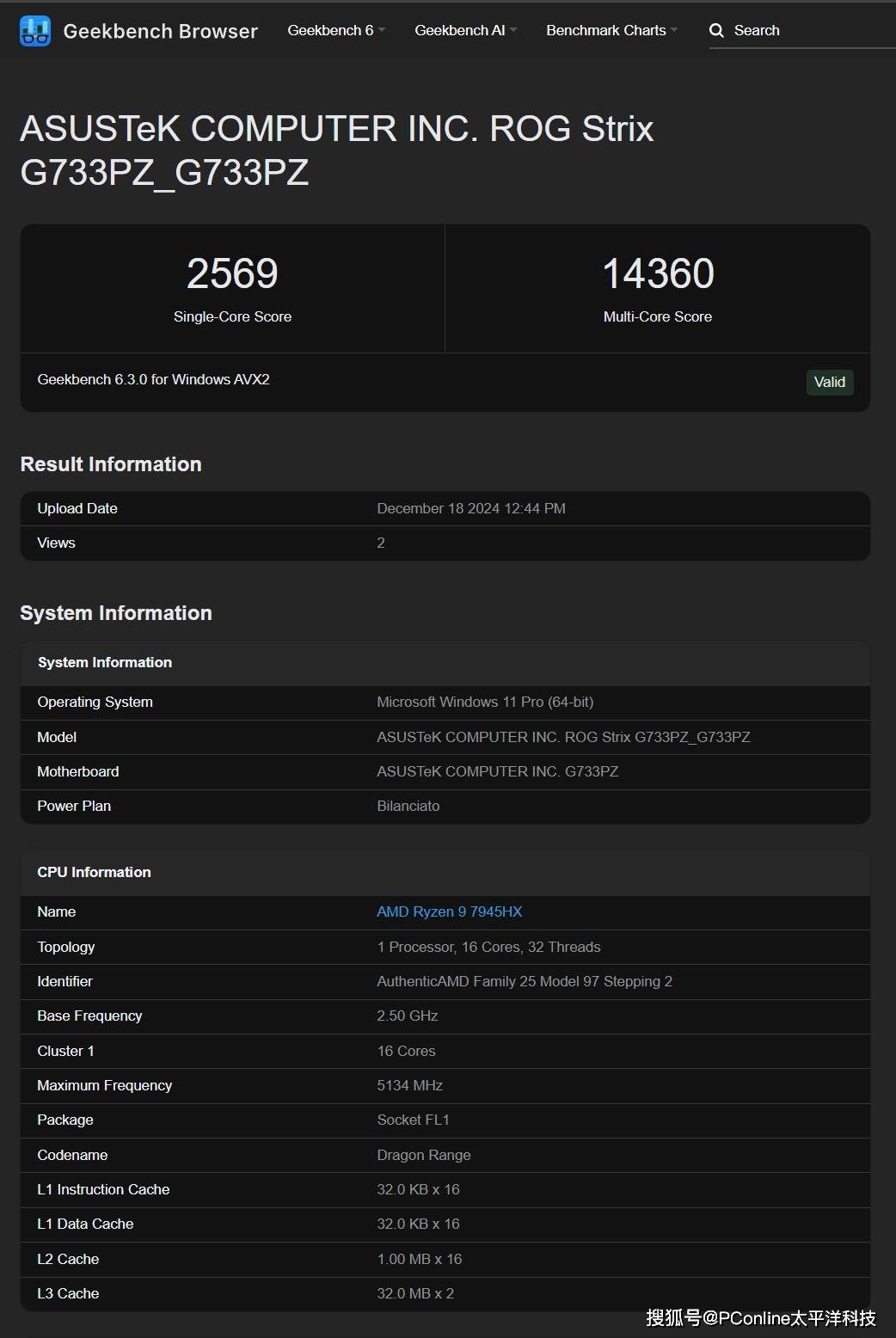Open the AMD Ryzen 9 7945HX link
Image resolution: width=896 pixels, height=1338 pixels.
[x=449, y=911]
